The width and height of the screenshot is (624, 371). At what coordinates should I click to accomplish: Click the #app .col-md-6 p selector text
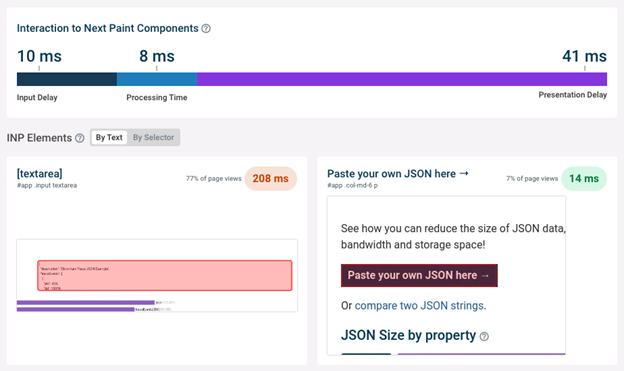click(353, 186)
